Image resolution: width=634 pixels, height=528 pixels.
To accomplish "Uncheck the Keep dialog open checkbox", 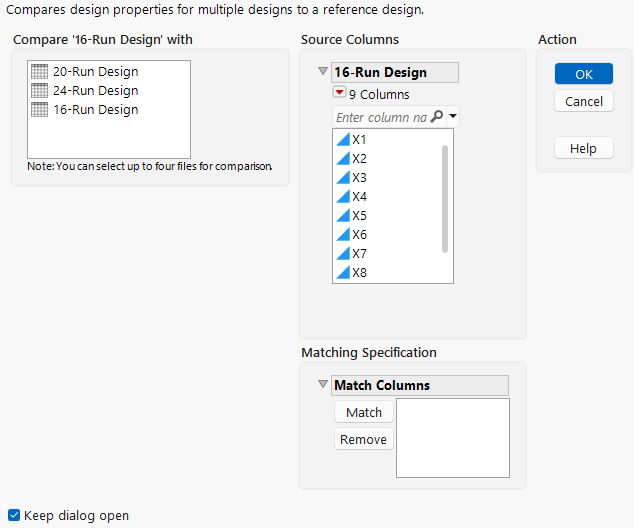I will point(14,516).
